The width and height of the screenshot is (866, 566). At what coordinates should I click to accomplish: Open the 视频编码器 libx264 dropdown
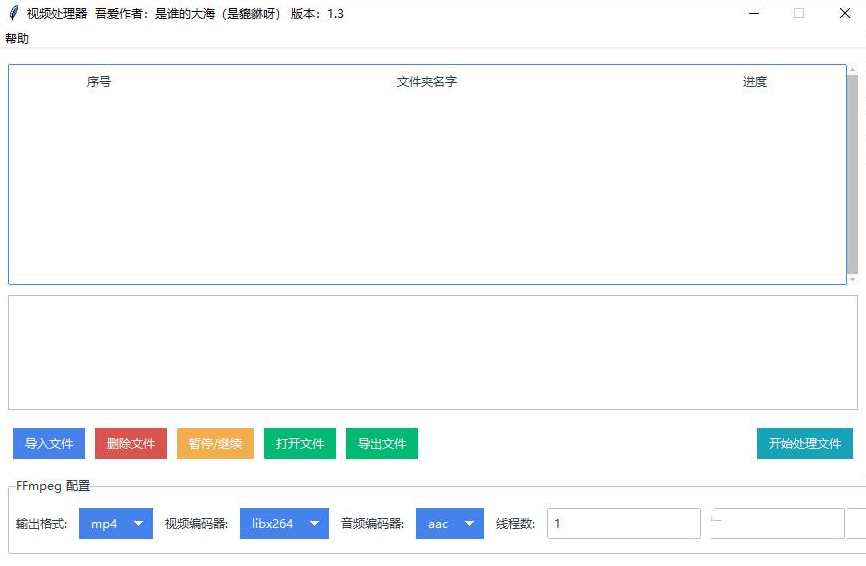(x=284, y=523)
